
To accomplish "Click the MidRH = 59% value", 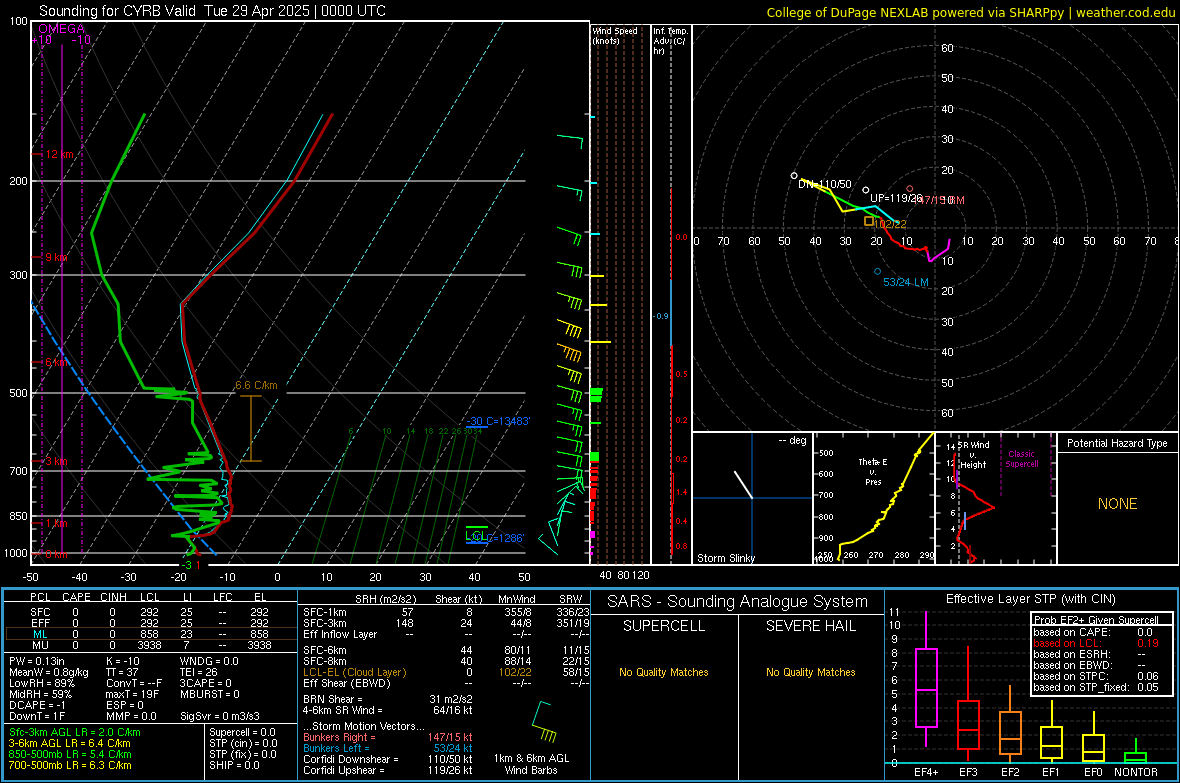I will (x=41, y=694).
